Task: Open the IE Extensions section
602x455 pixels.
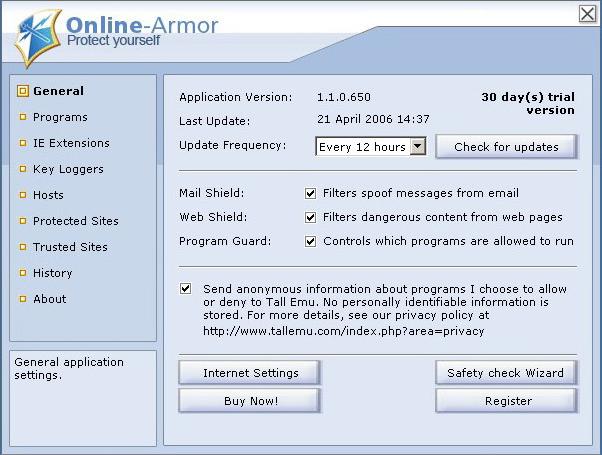Action: point(71,143)
